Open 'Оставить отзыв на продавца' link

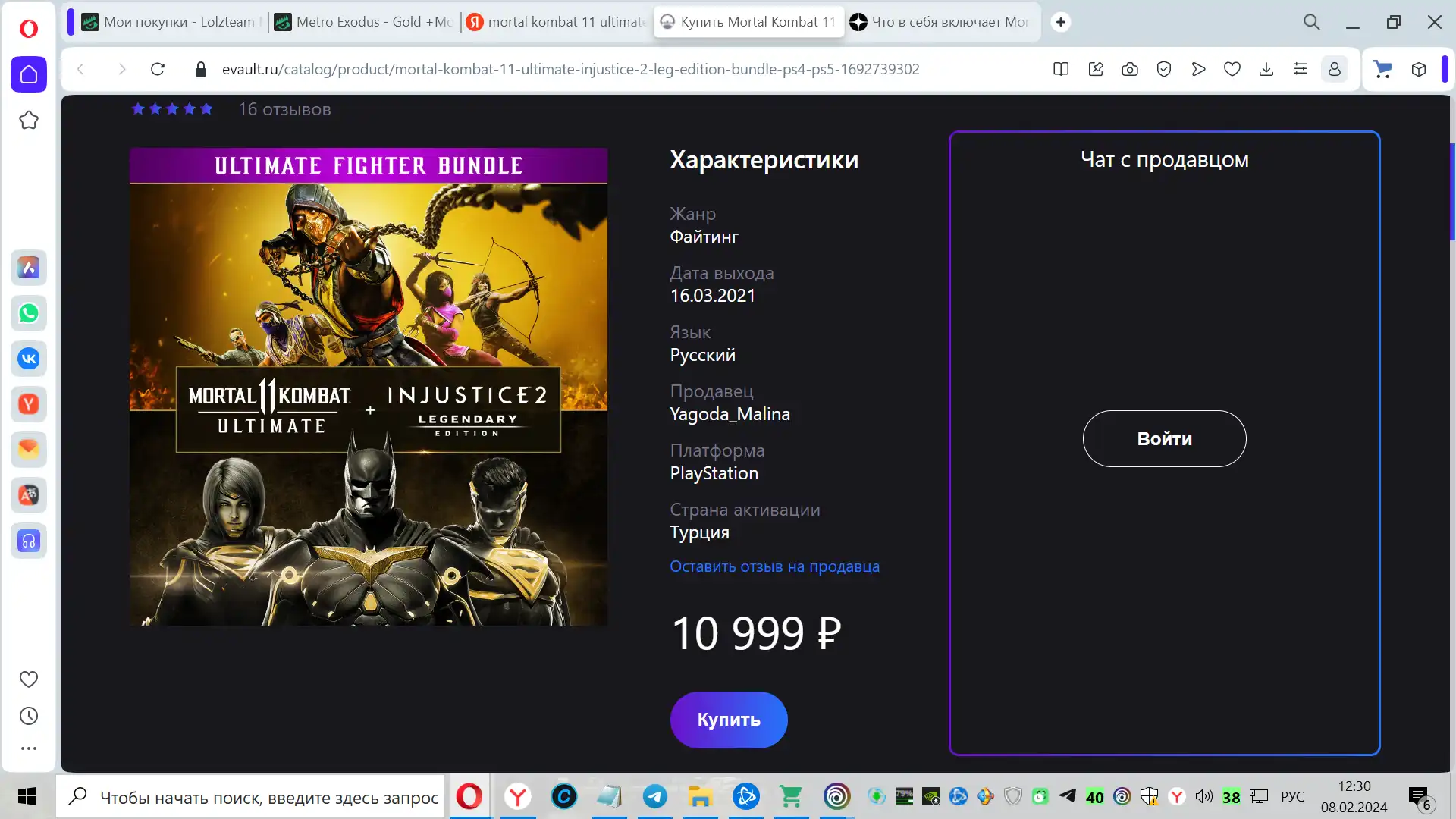(774, 566)
